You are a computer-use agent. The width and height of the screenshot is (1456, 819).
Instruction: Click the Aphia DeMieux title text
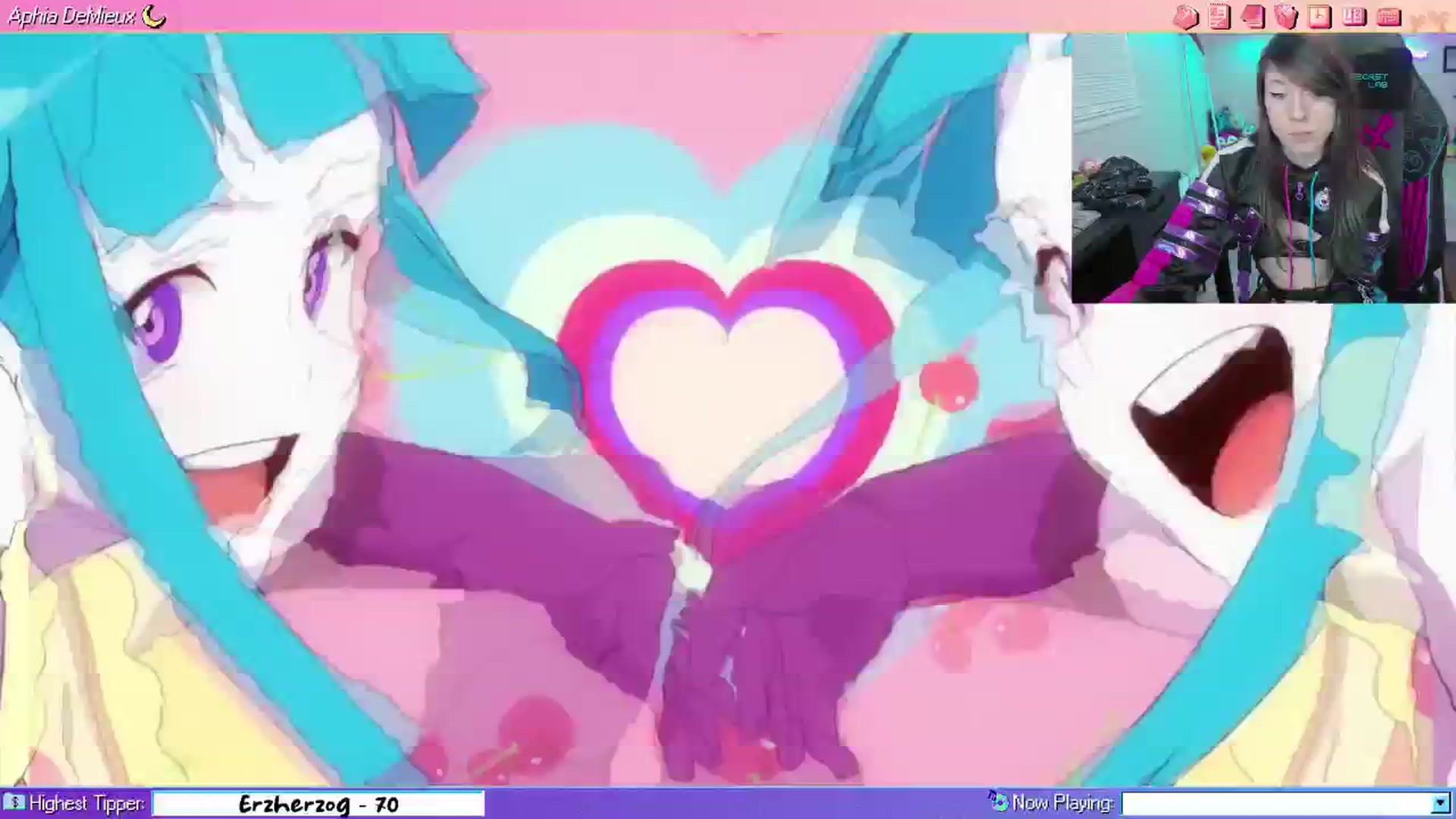pos(72,16)
